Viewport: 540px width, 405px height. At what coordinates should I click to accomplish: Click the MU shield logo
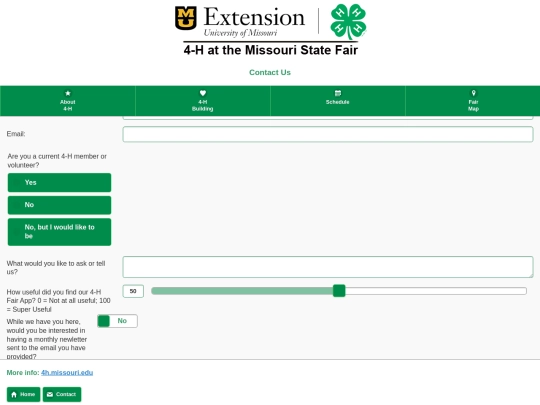(186, 18)
